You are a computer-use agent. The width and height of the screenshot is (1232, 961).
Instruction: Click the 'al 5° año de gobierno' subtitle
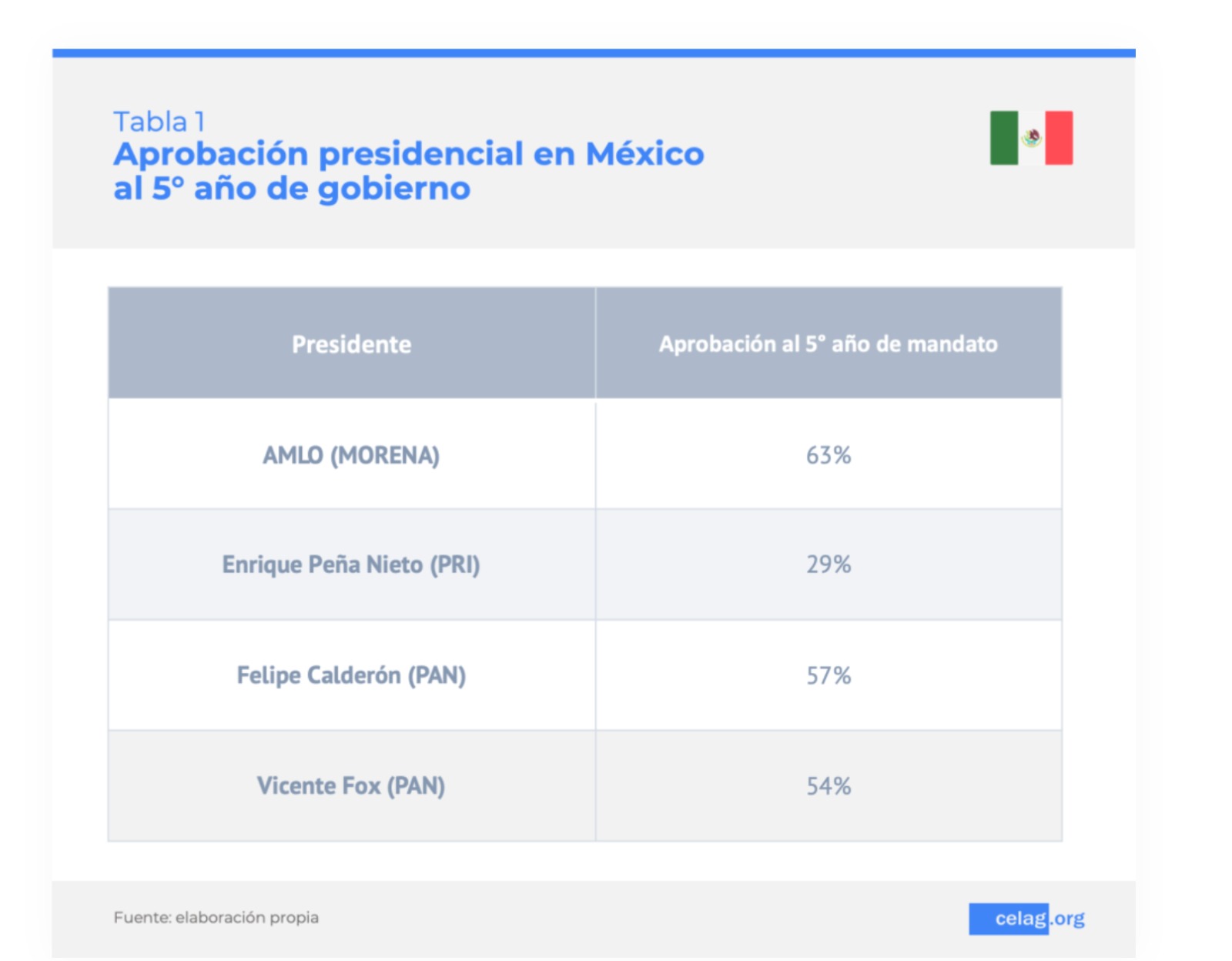click(292, 189)
